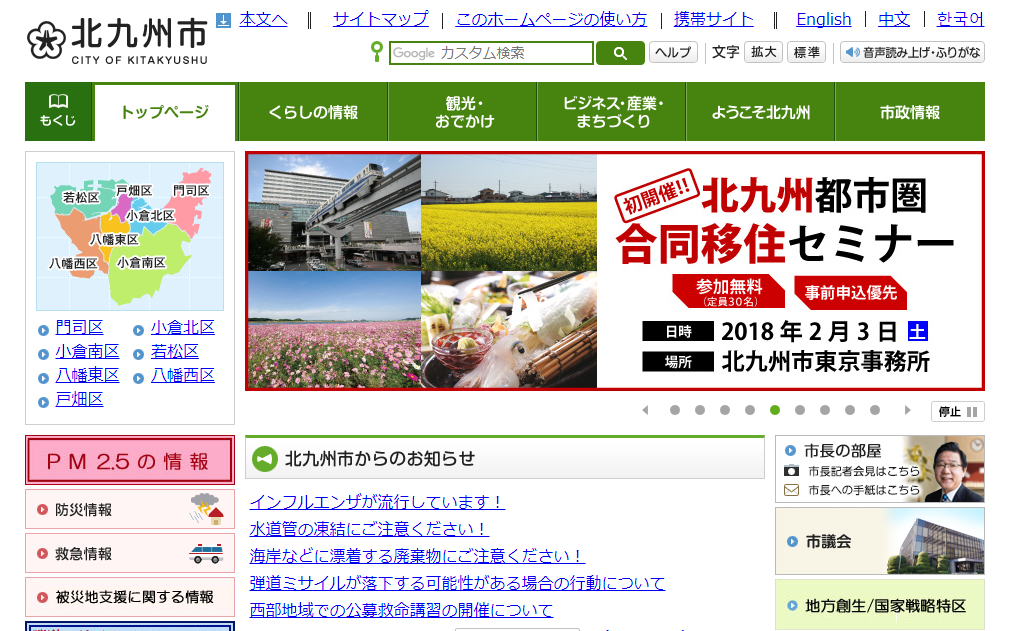Image resolution: width=1015 pixels, height=631 pixels.
Task: Click the camera icon for 市長記者会見
Action: click(x=791, y=471)
